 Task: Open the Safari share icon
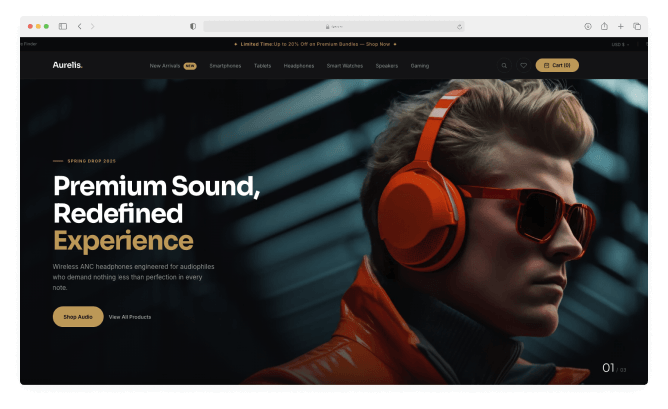[604, 26]
